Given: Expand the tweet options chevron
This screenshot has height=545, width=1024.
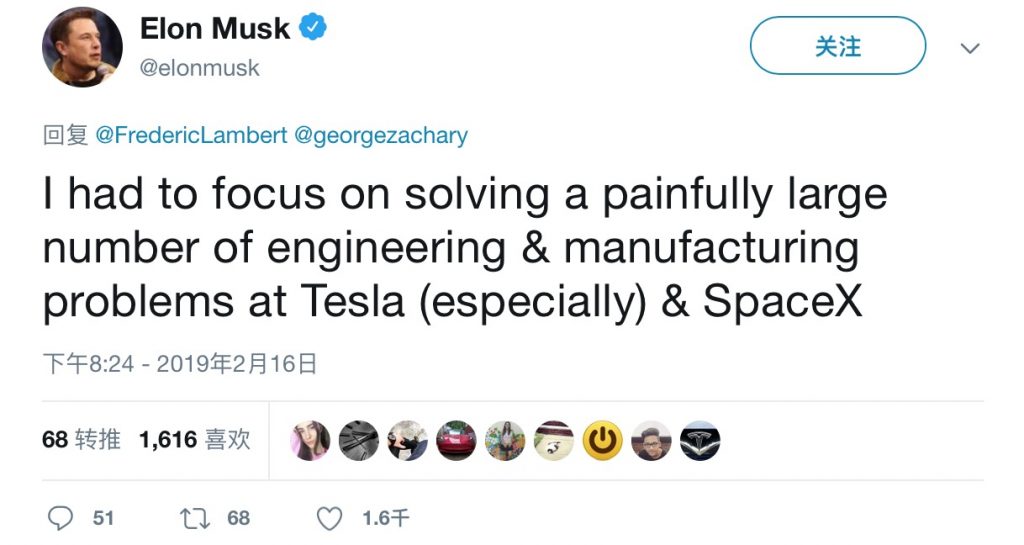Looking at the screenshot, I should click(969, 48).
